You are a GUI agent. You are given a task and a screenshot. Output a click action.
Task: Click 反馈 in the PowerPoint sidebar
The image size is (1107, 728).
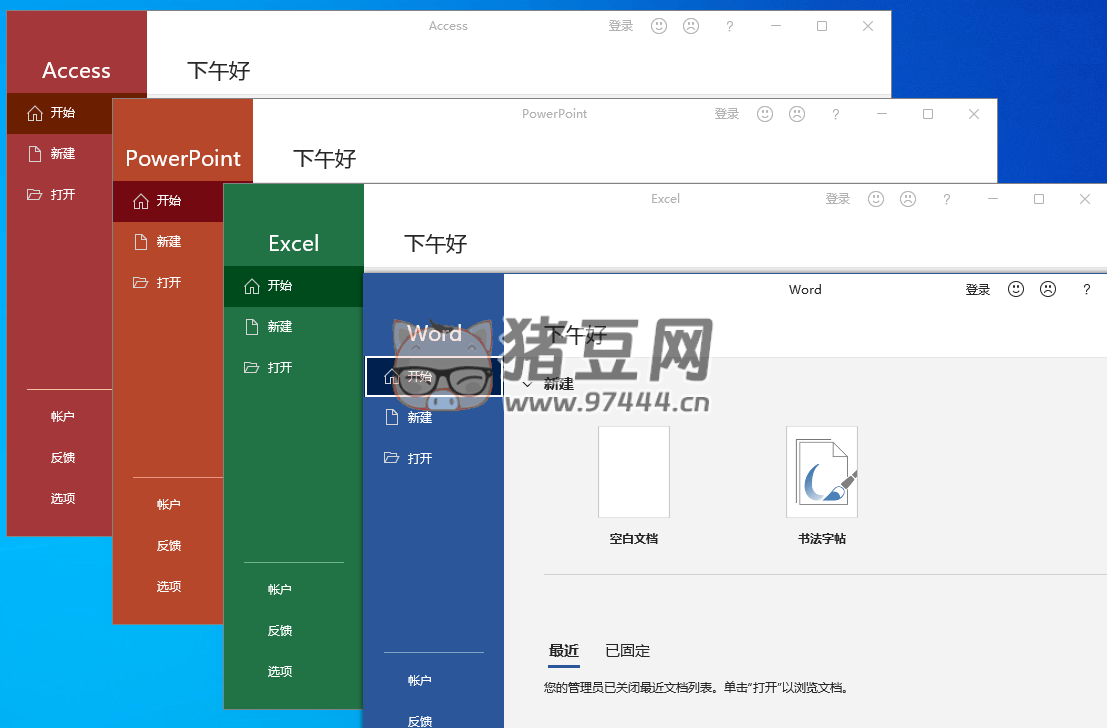pos(168,545)
